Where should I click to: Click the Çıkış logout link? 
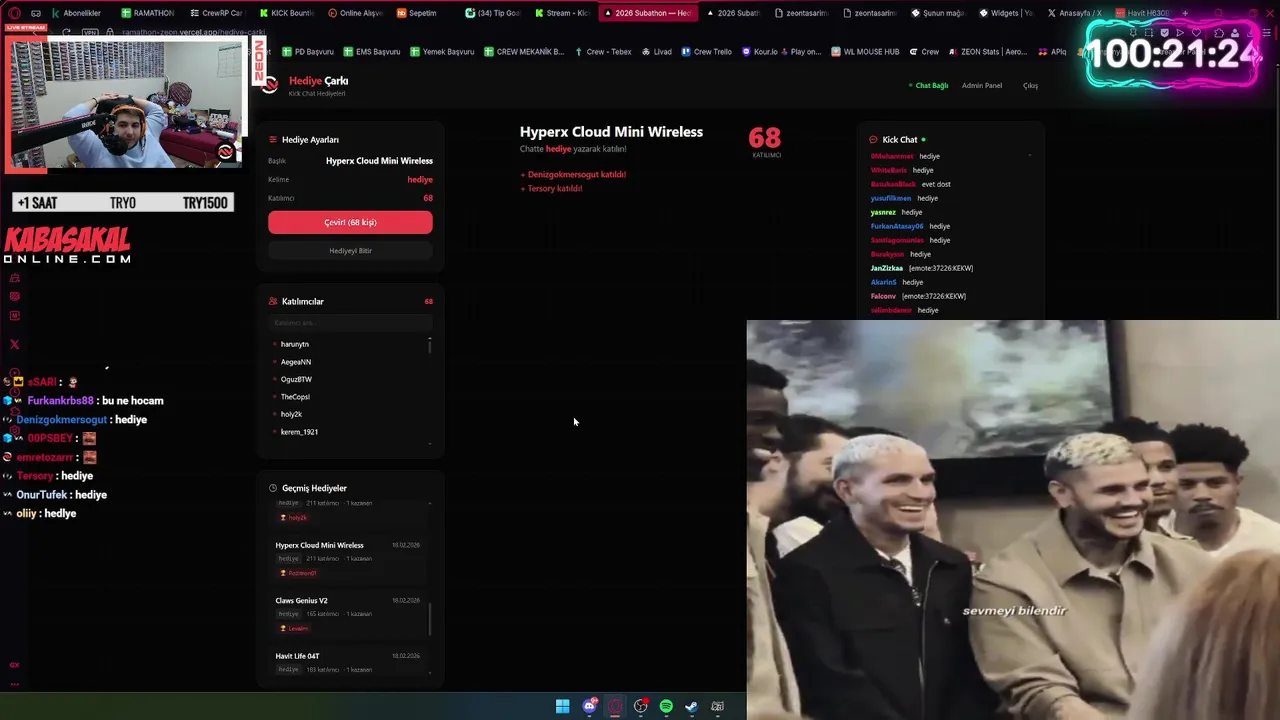tap(1030, 86)
